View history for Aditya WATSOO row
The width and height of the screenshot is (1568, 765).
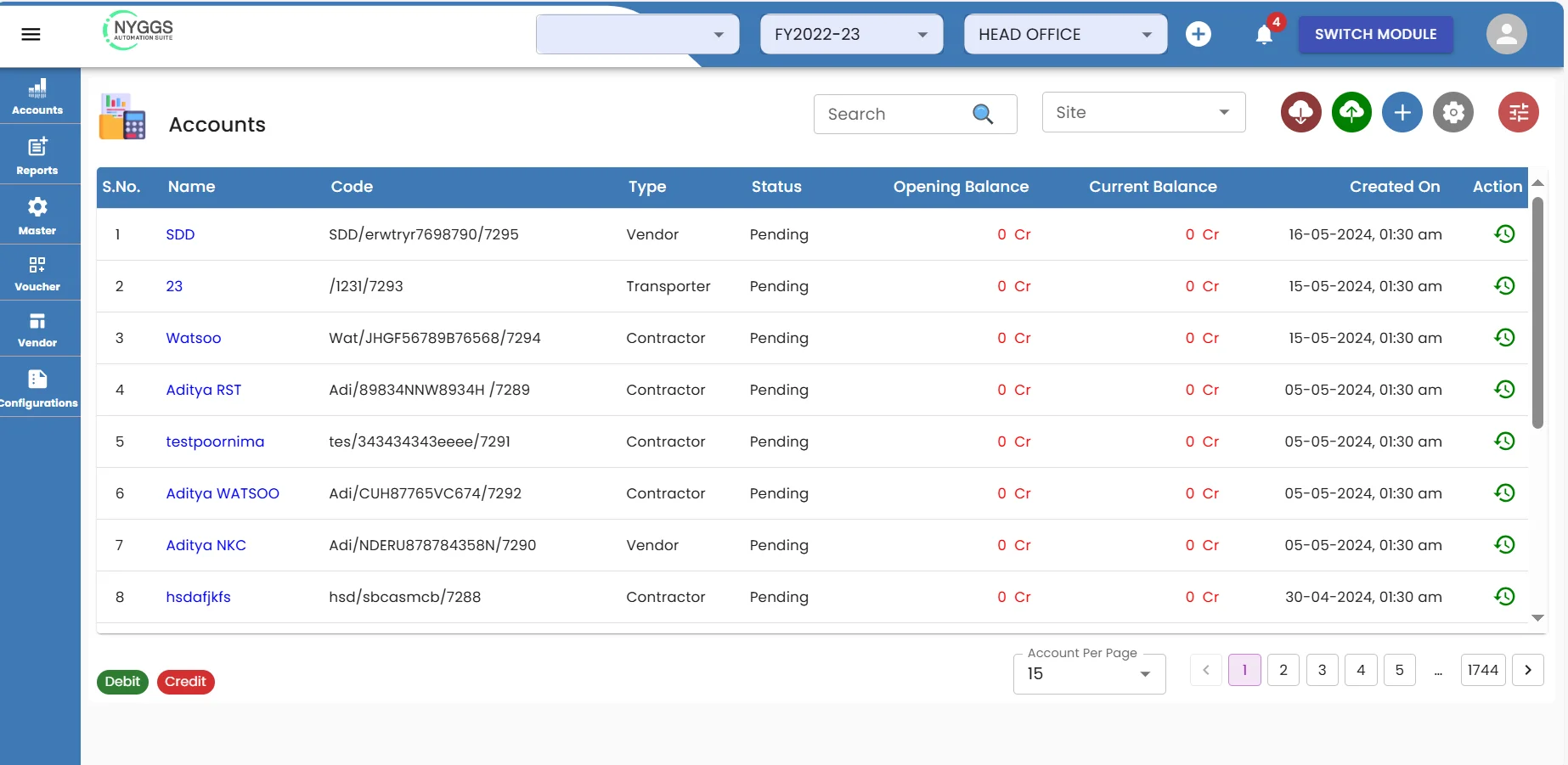point(1504,492)
